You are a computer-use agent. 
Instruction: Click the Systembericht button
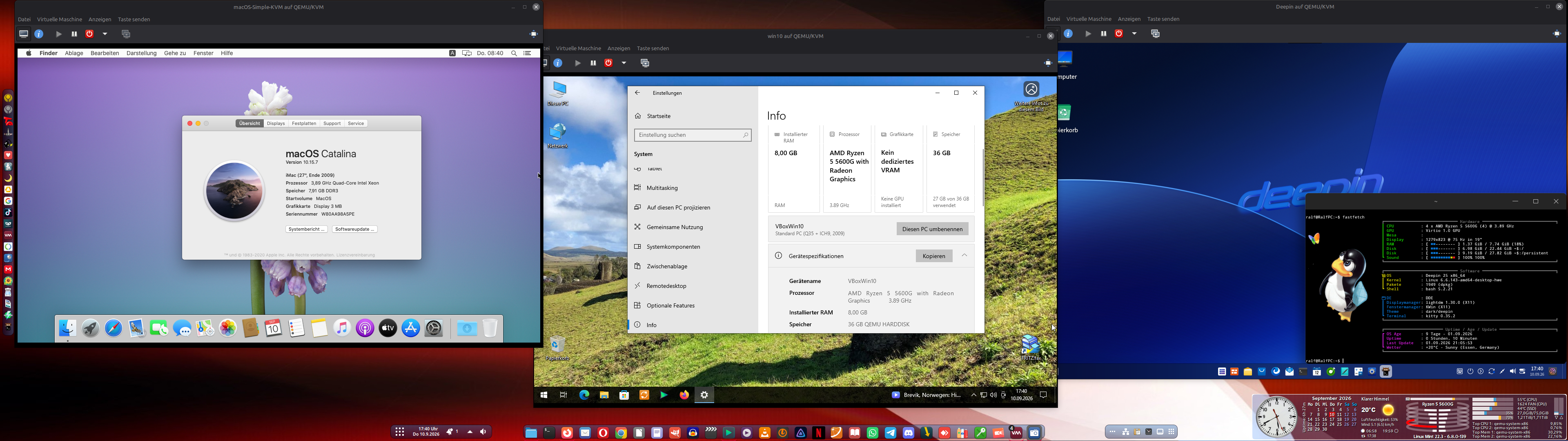307,229
